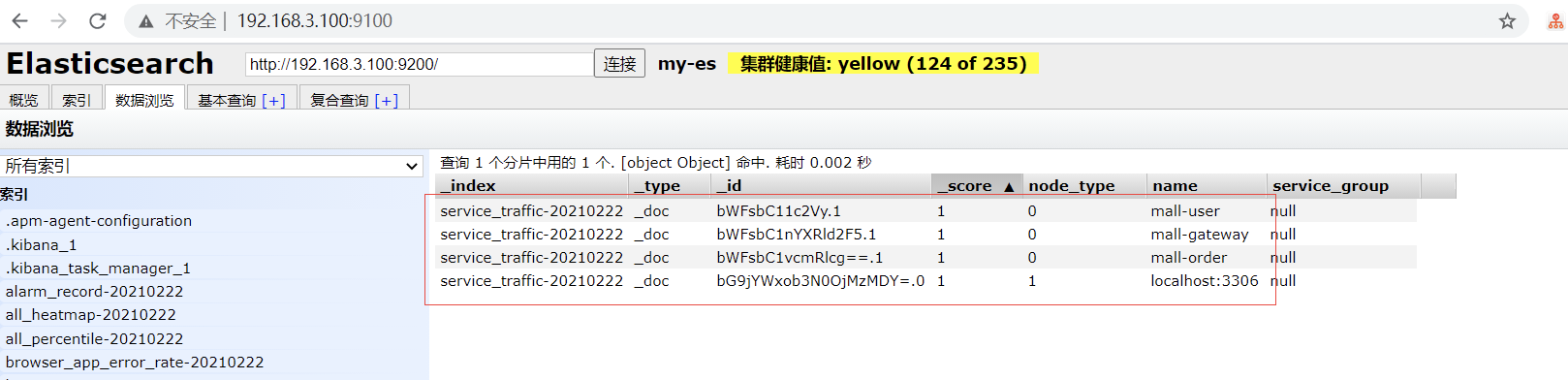
Task: Switch to the 概览 overview tab
Action: (x=23, y=99)
